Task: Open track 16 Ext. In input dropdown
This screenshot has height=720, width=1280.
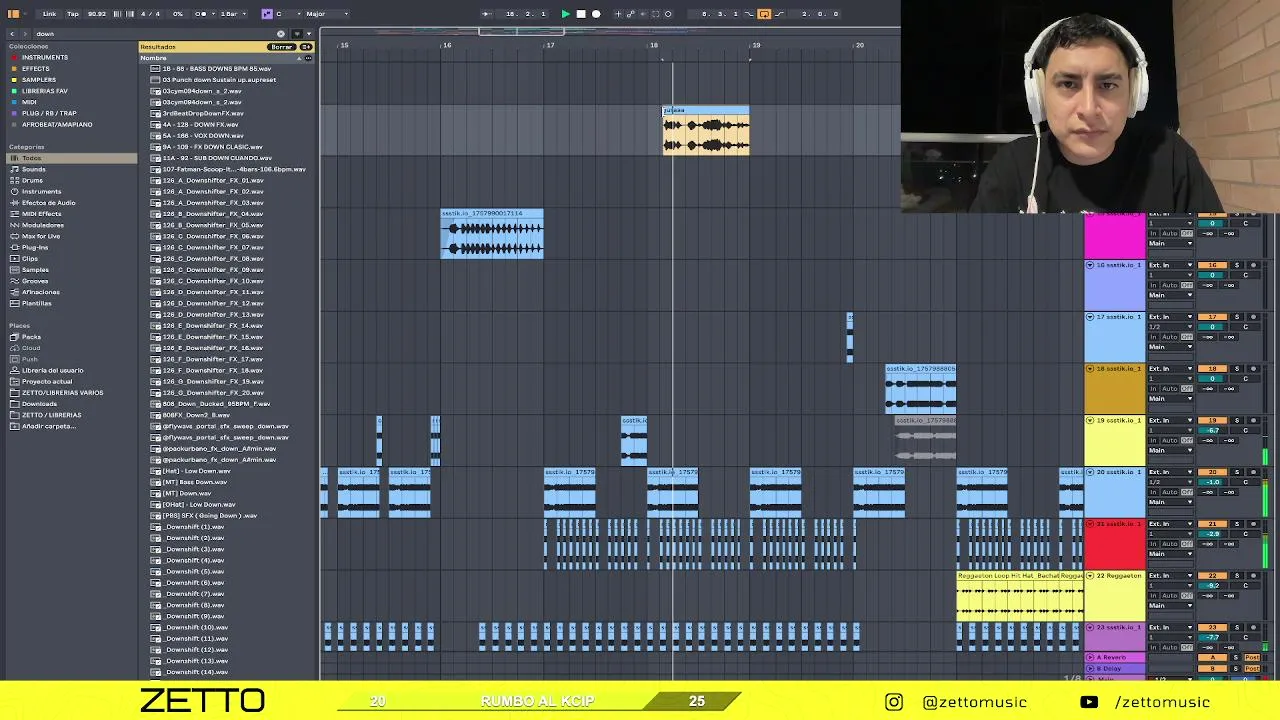Action: [1170, 265]
